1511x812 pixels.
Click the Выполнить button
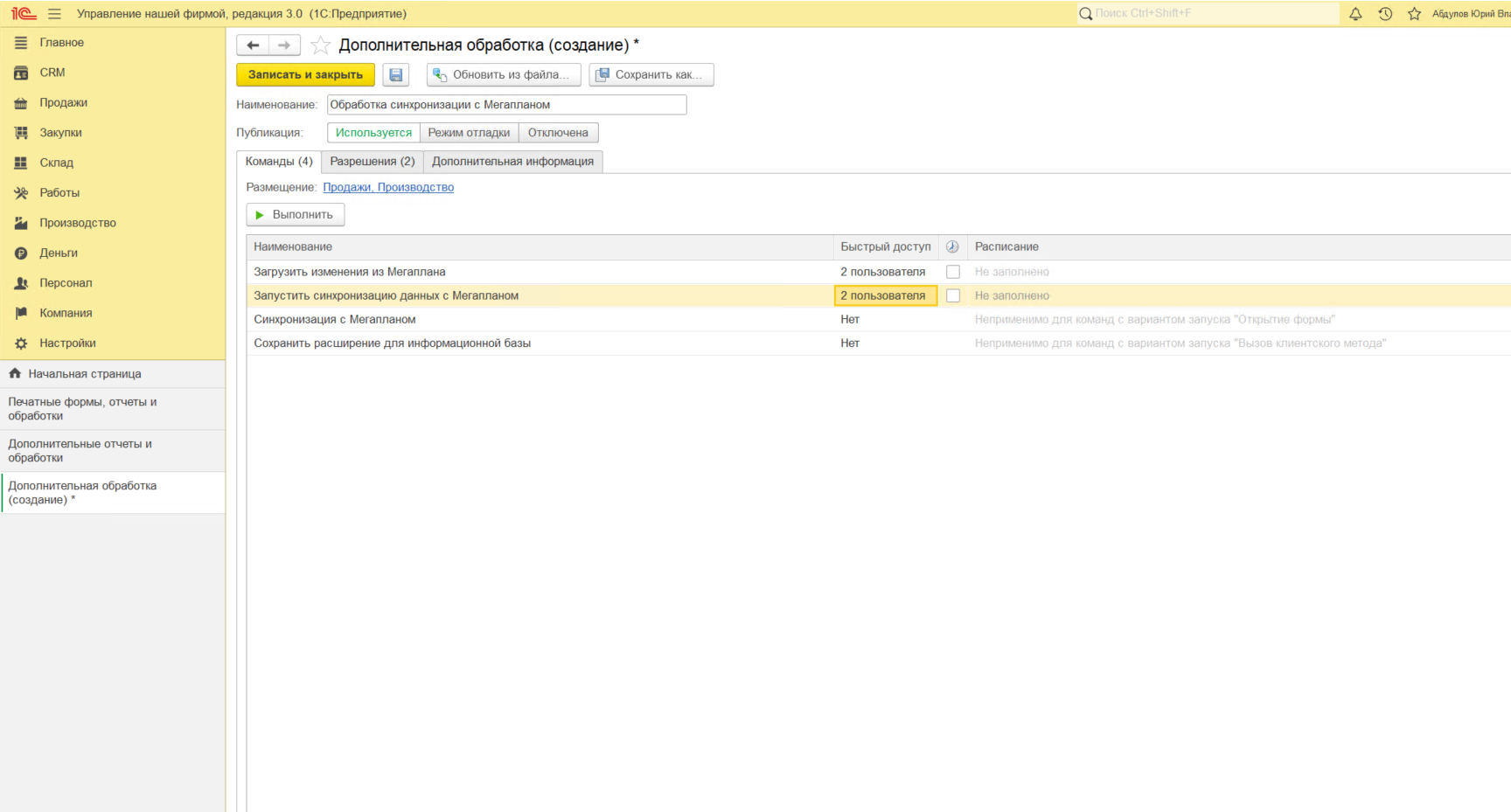point(296,215)
